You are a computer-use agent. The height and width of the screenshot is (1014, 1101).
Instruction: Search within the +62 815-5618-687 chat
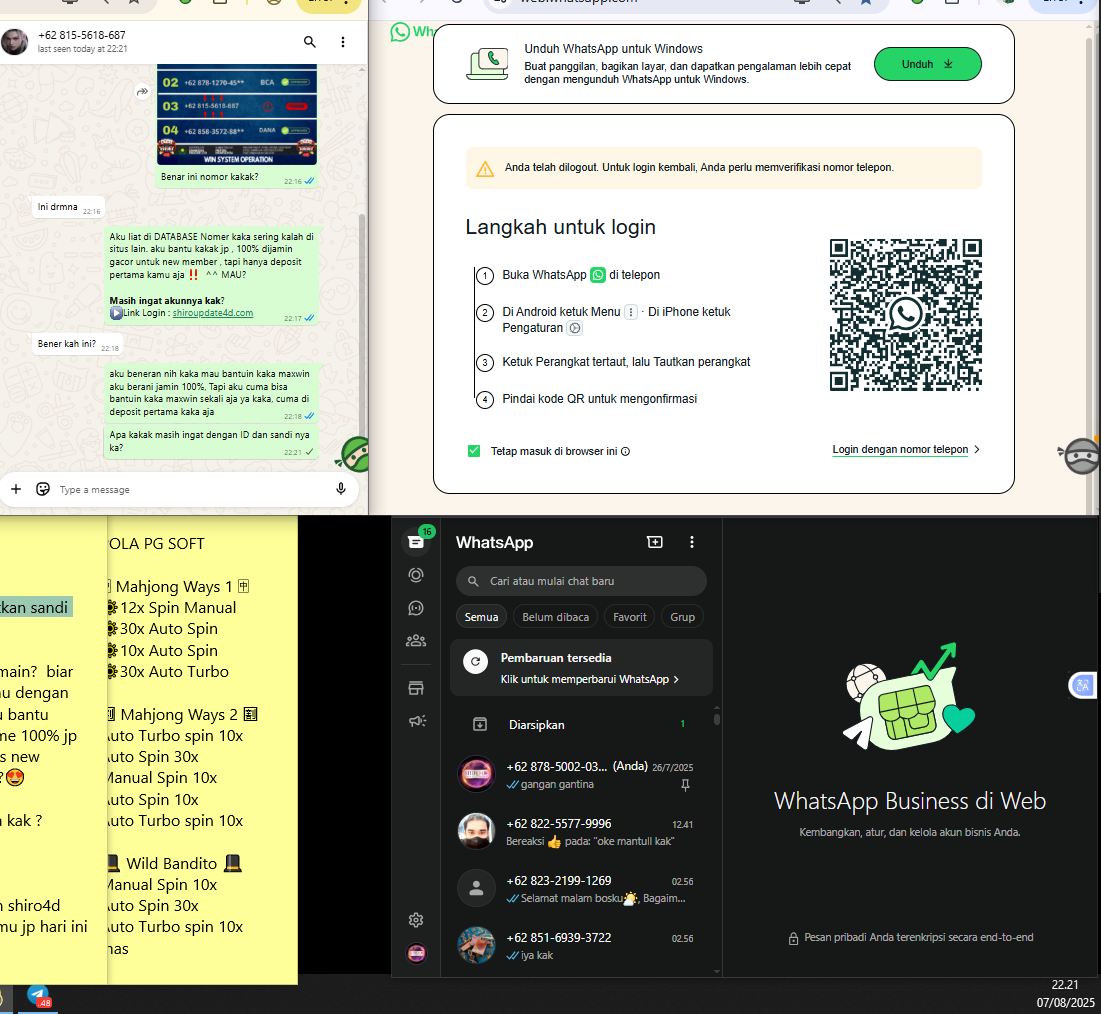tap(310, 42)
